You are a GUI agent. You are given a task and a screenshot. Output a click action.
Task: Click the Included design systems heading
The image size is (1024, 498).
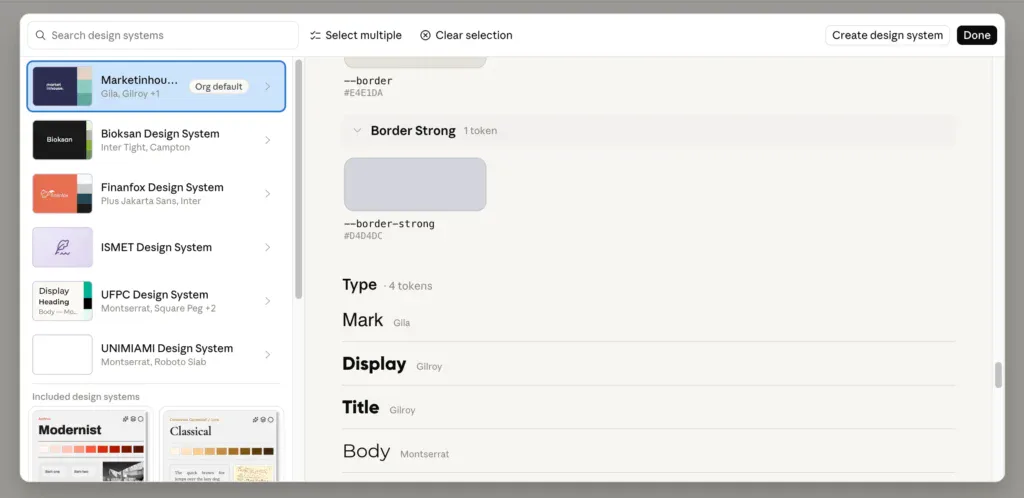click(86, 397)
